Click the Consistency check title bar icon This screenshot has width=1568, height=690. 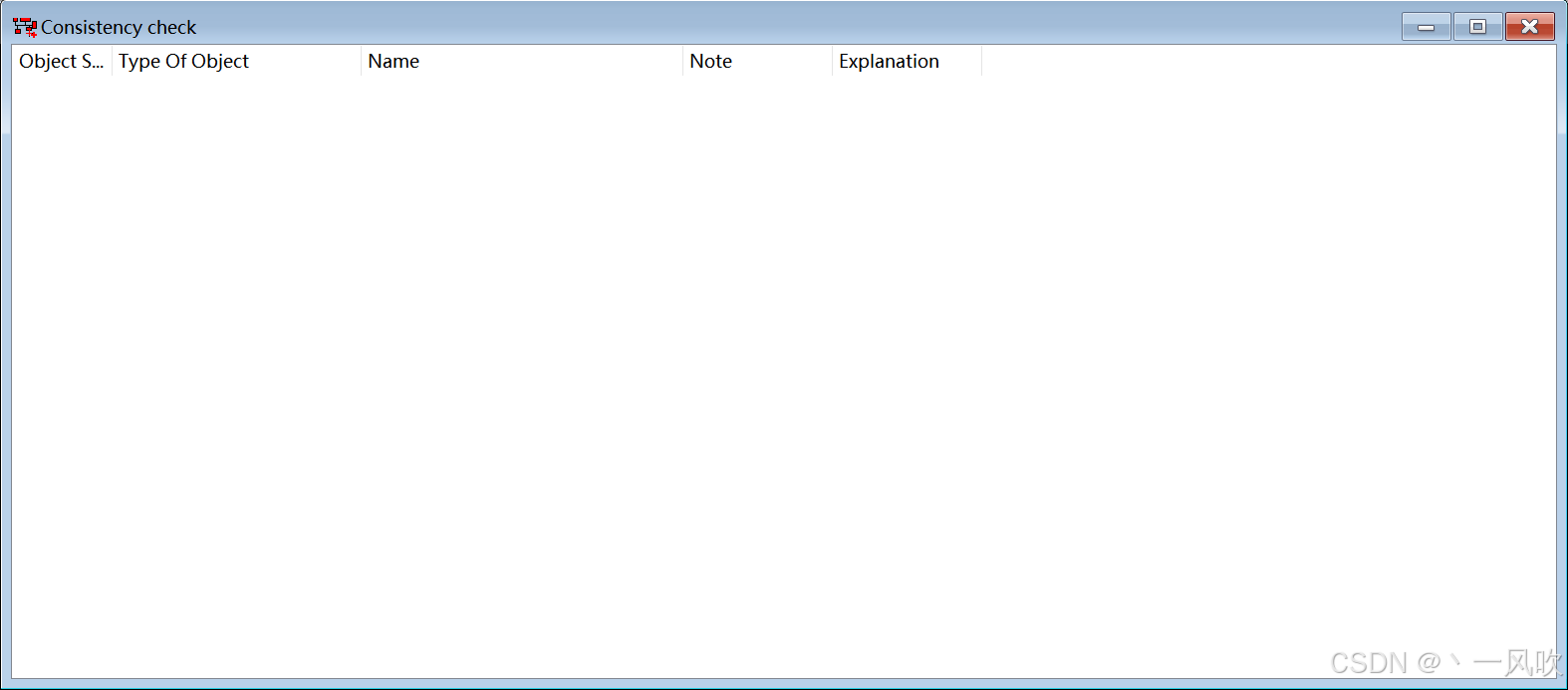(x=25, y=27)
